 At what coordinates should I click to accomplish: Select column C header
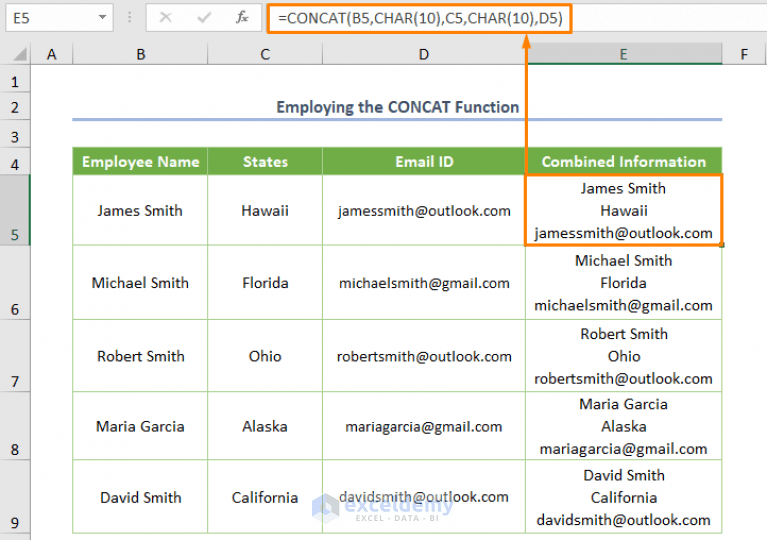tap(265, 54)
